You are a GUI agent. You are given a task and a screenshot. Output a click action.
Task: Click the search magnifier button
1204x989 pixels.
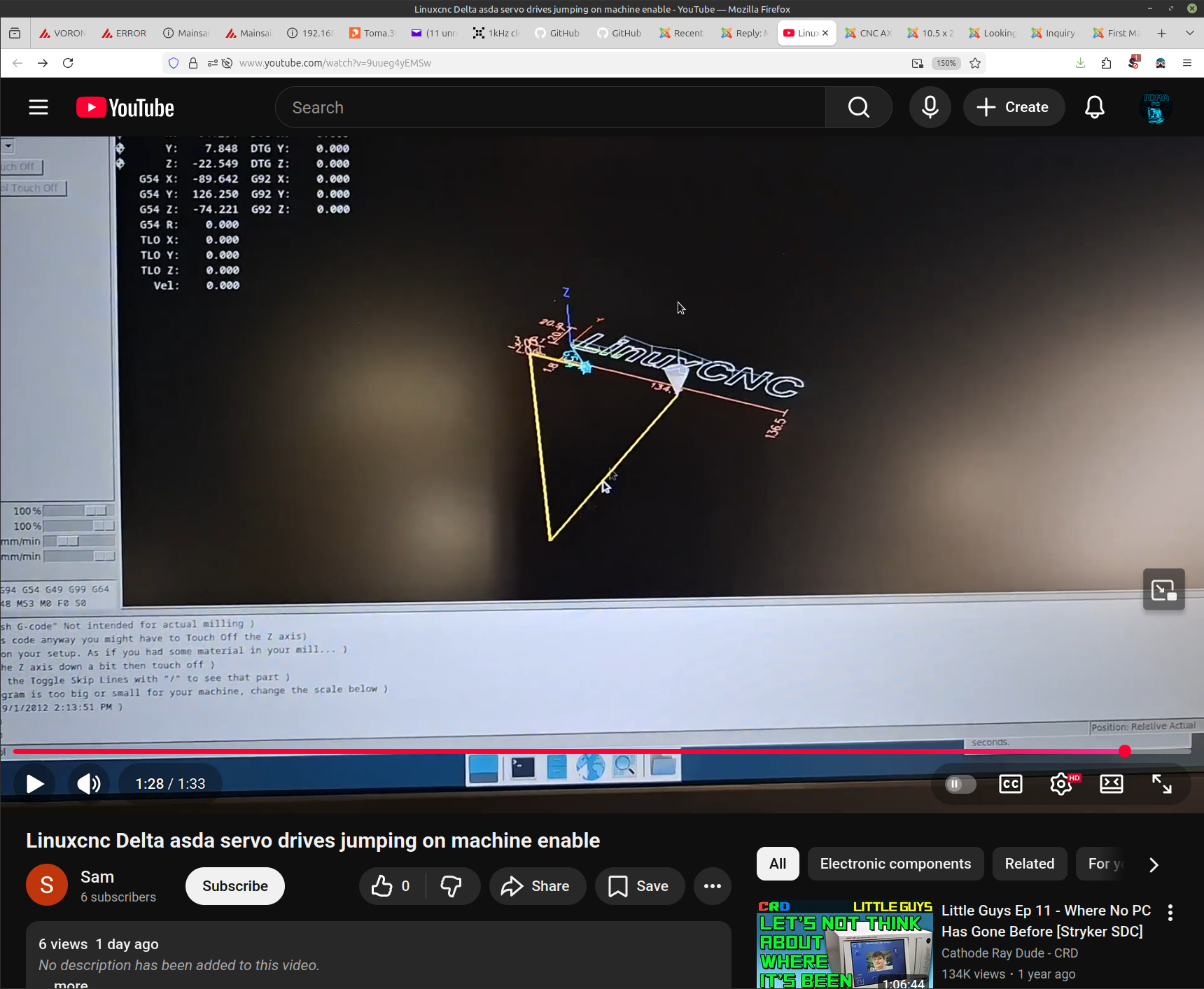(858, 107)
